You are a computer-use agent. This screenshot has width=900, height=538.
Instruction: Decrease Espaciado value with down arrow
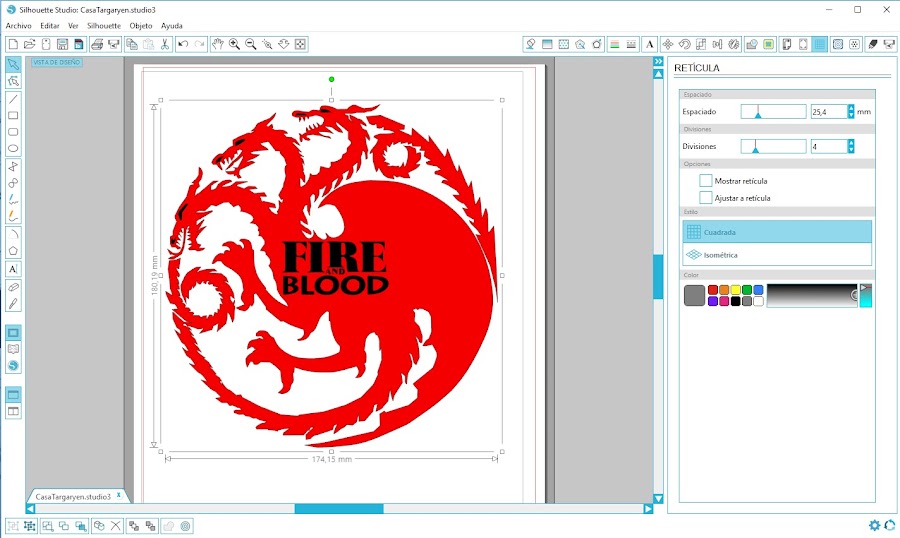coord(851,115)
